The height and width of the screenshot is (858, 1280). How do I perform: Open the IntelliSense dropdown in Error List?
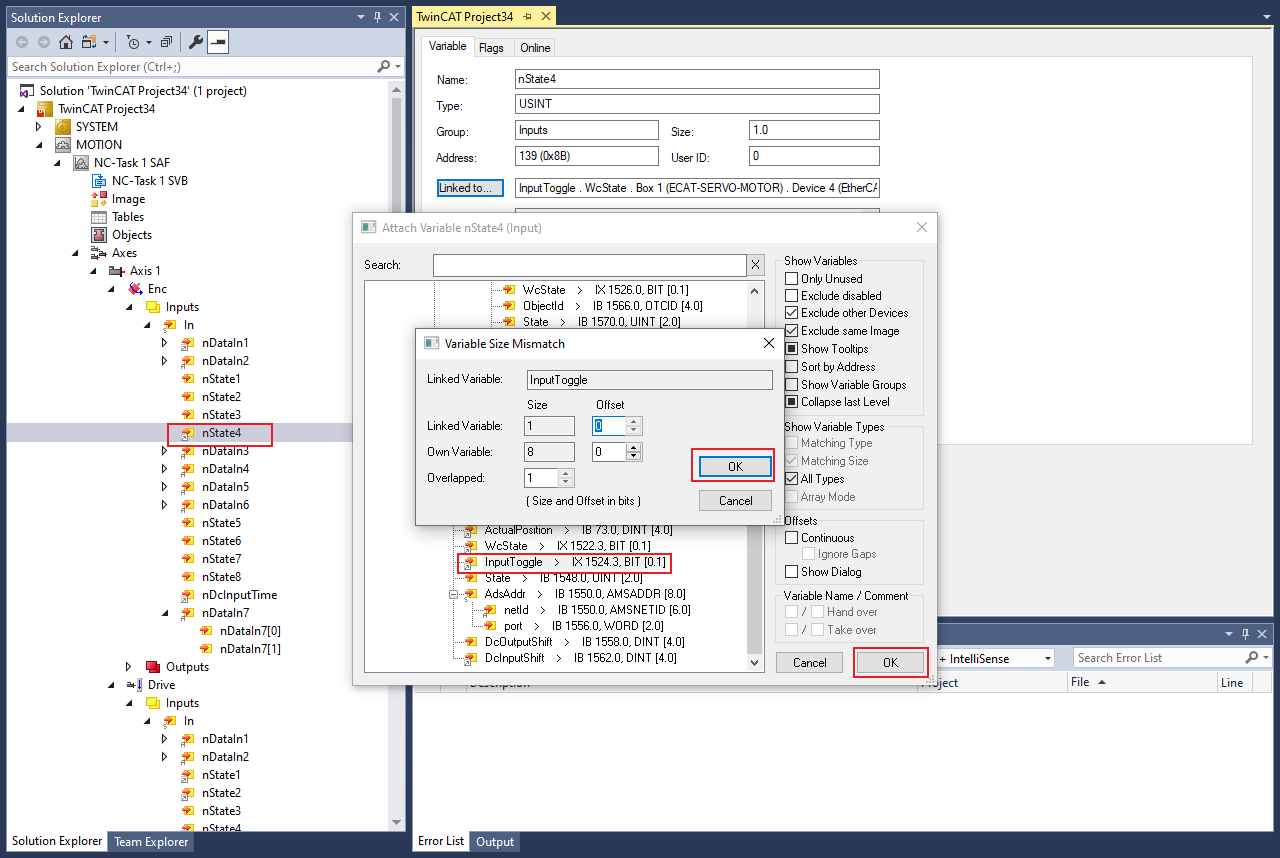1047,658
